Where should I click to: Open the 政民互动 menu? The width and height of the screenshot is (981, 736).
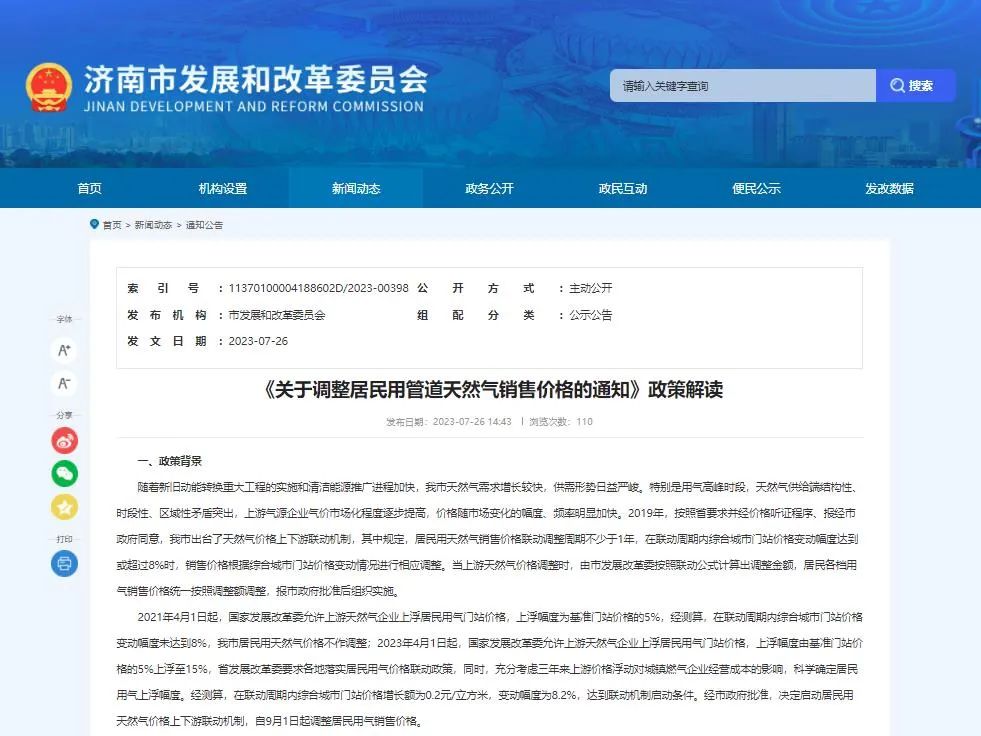623,188
